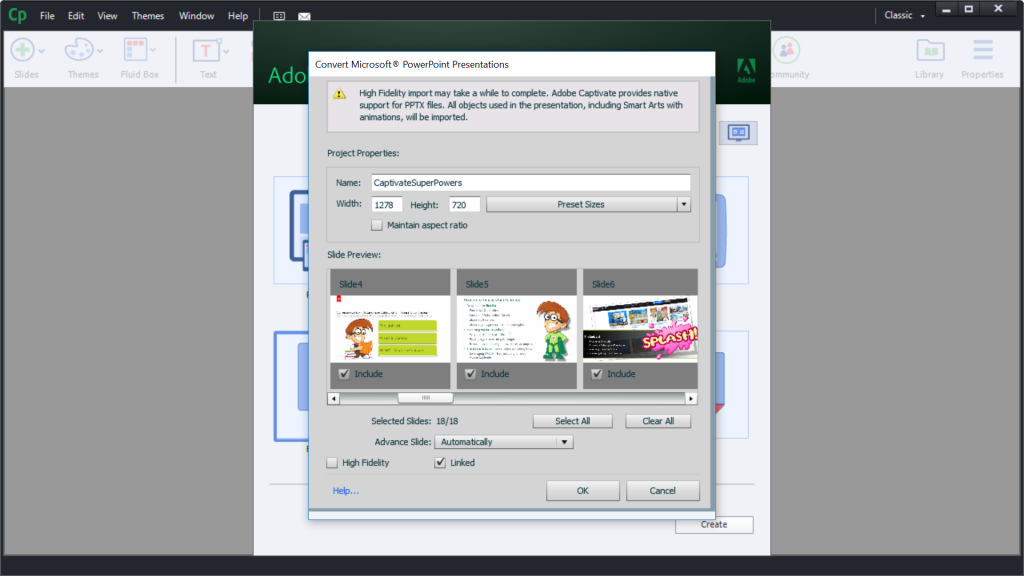Open the Window menu
This screenshot has width=1024, height=576.
point(196,15)
